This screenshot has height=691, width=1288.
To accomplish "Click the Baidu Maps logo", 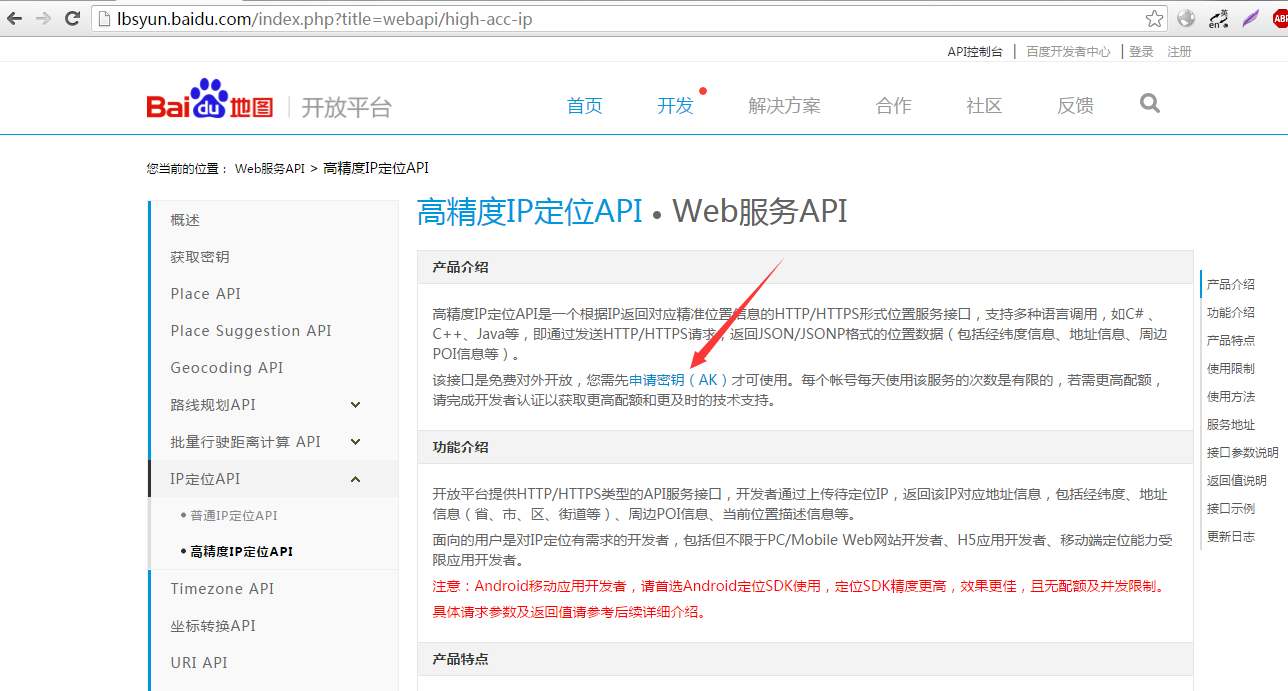I will pos(210,100).
